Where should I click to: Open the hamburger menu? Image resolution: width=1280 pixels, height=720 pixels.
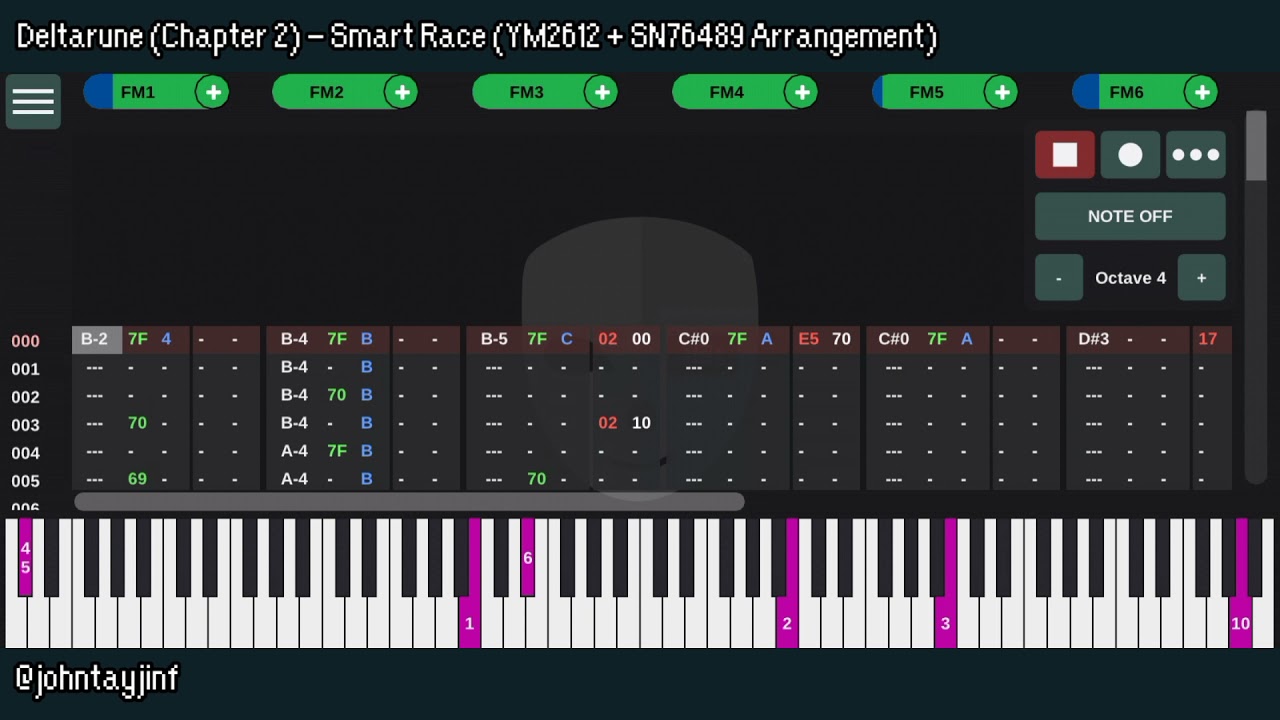tap(33, 101)
